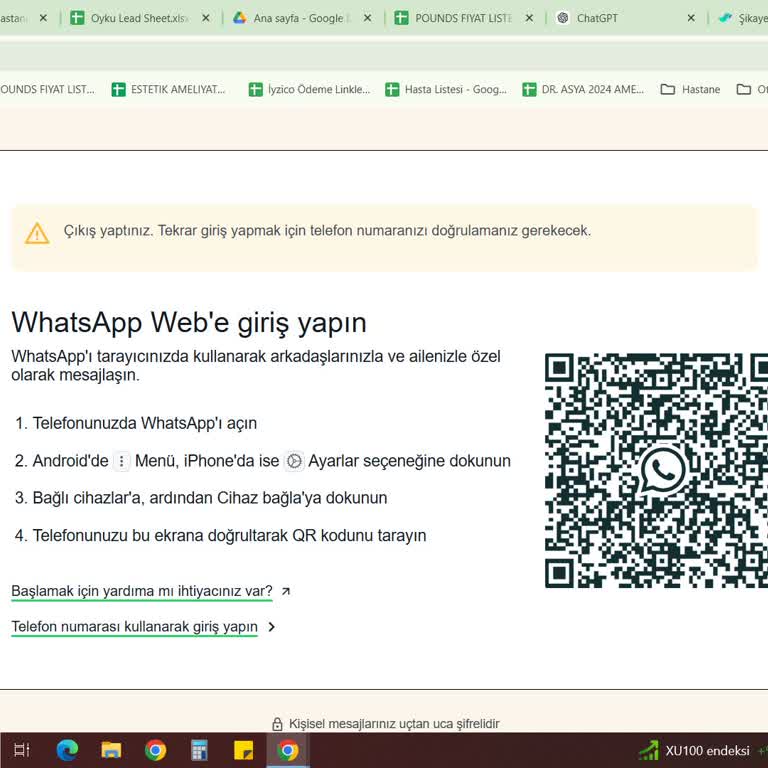
Task: Click the Android three-dot Menü icon in step 2
Action: [121, 461]
